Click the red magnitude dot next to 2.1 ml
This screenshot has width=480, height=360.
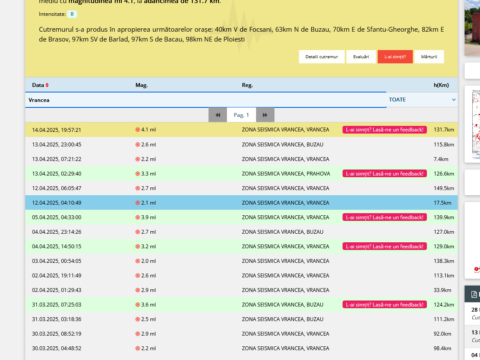[137, 203]
